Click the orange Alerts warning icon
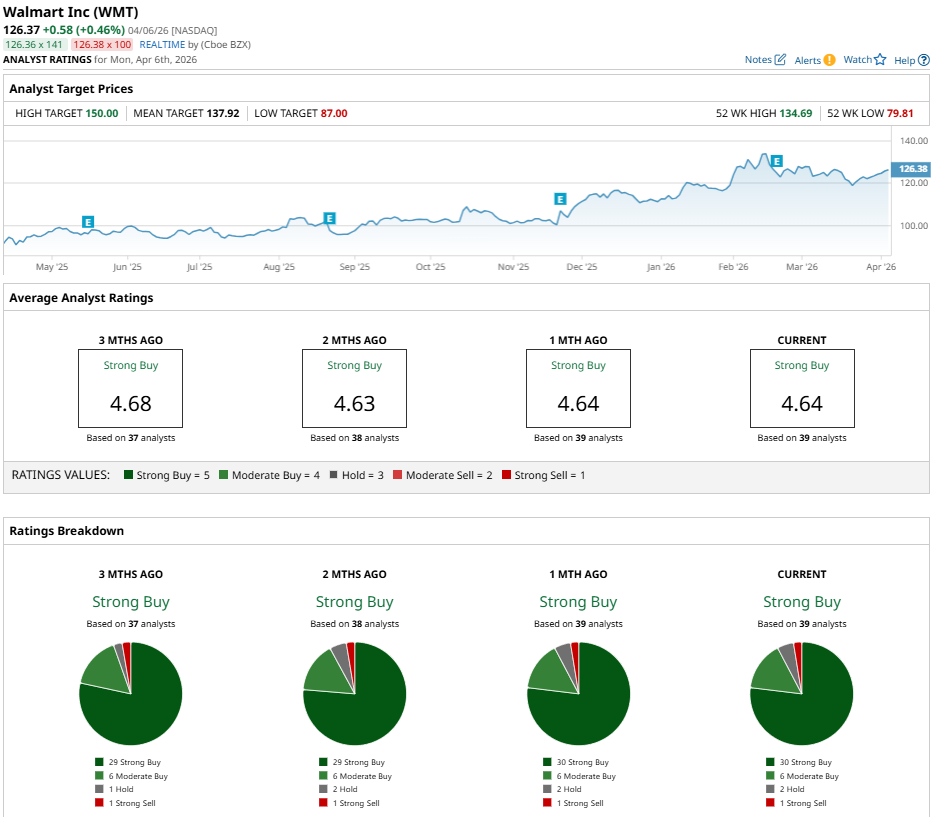Image resolution: width=937 pixels, height=817 pixels. [x=829, y=60]
